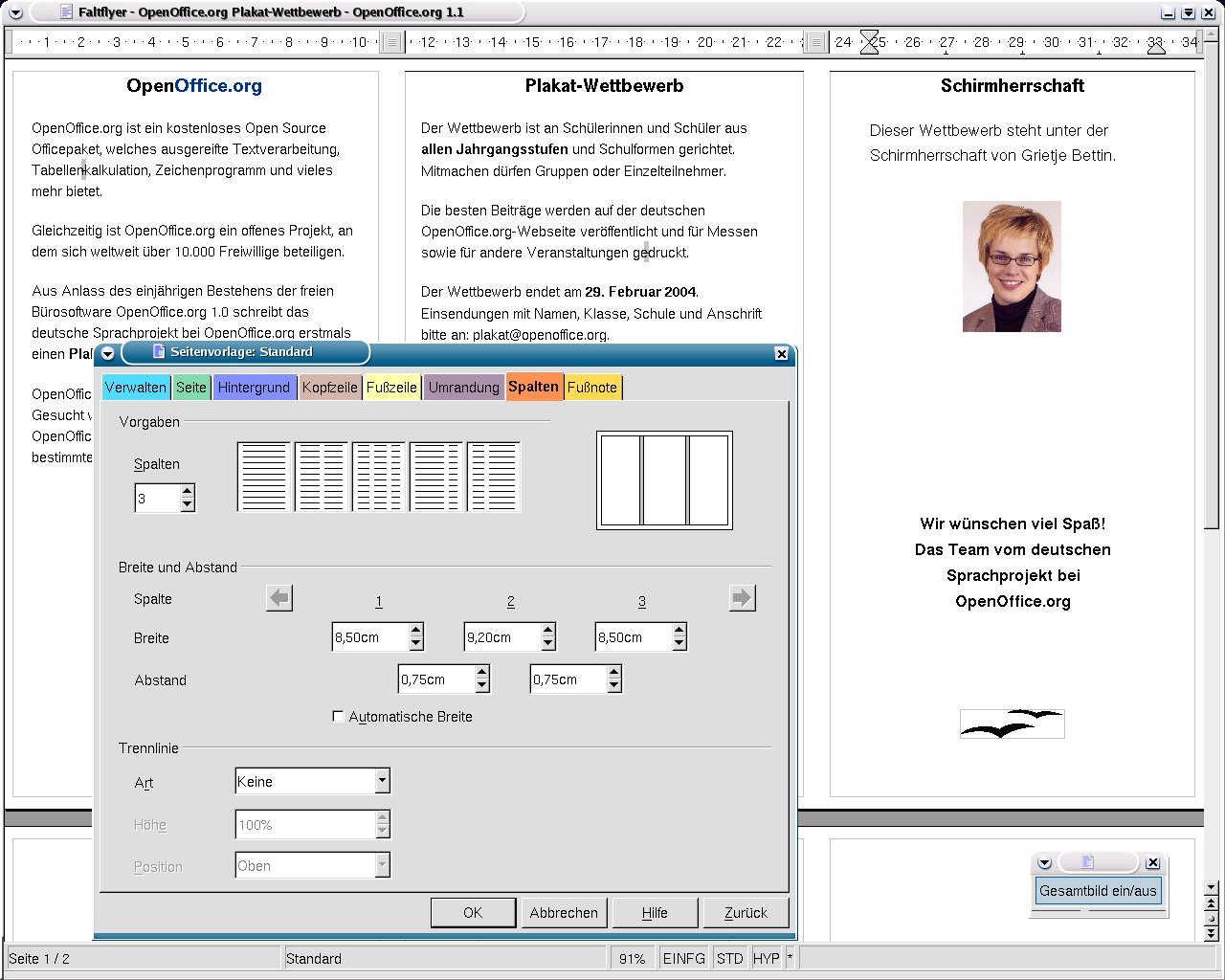The image size is (1225, 980).
Task: Click the Seitenvorlage dialog title menu arrow
Action: click(x=108, y=353)
